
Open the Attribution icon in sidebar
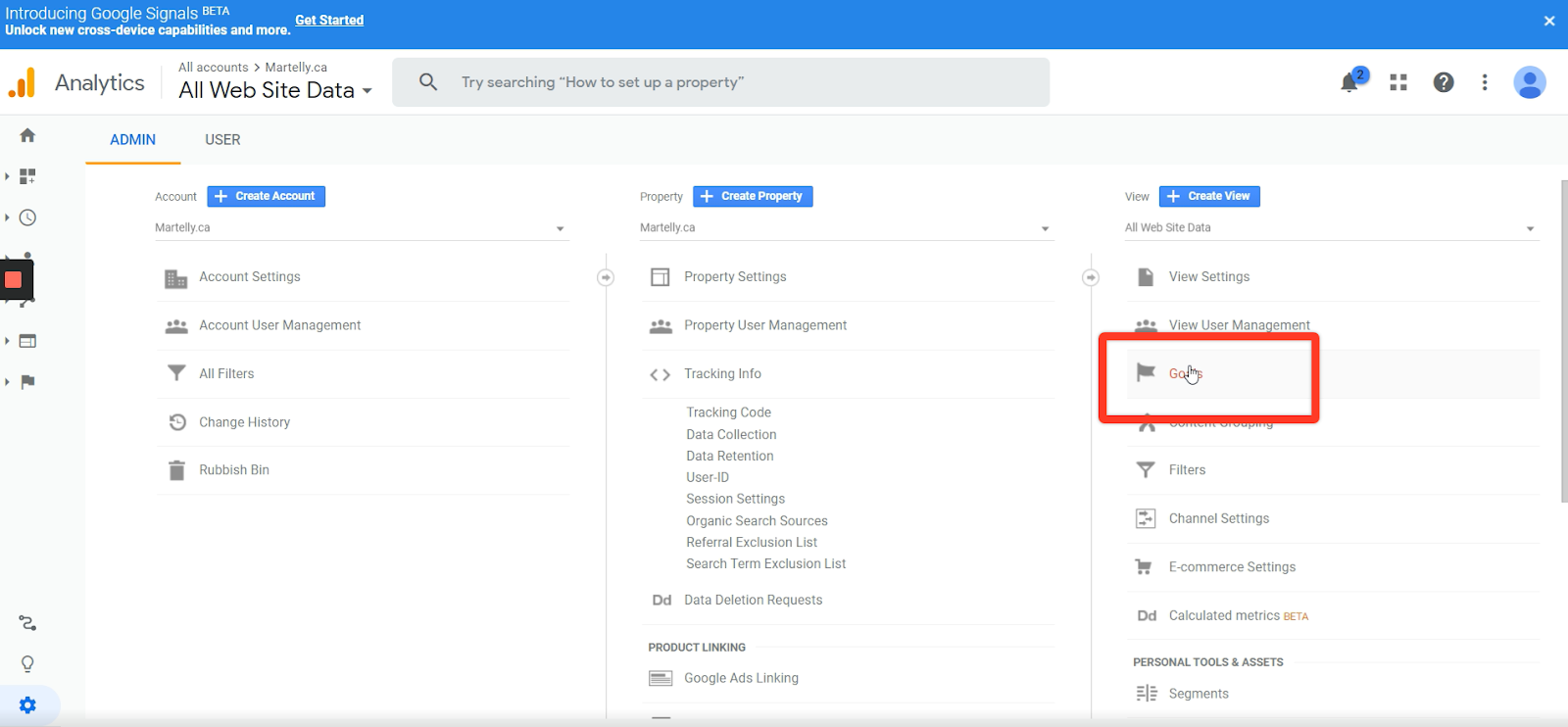[27, 623]
